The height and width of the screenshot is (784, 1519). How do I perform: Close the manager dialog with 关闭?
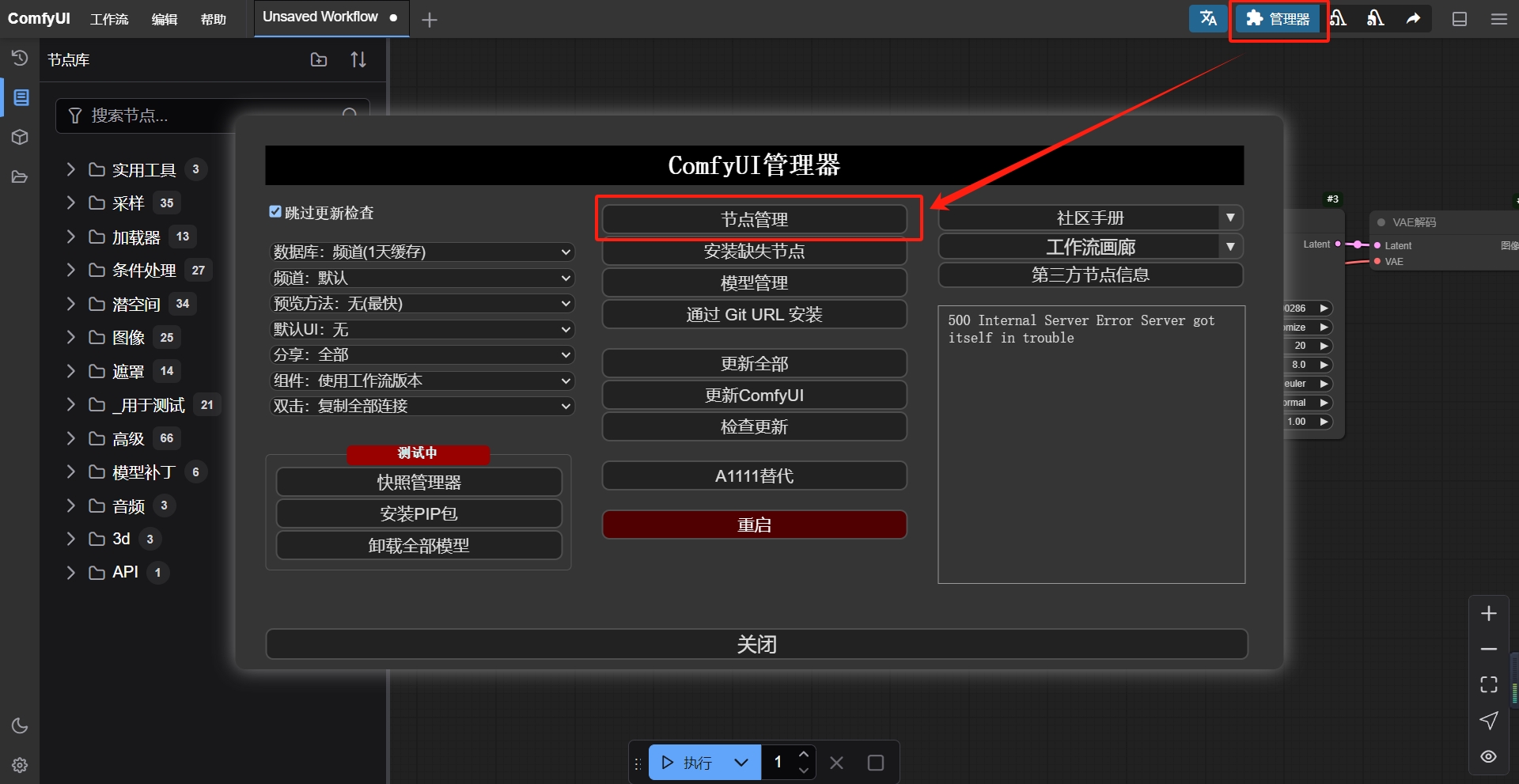pos(757,644)
